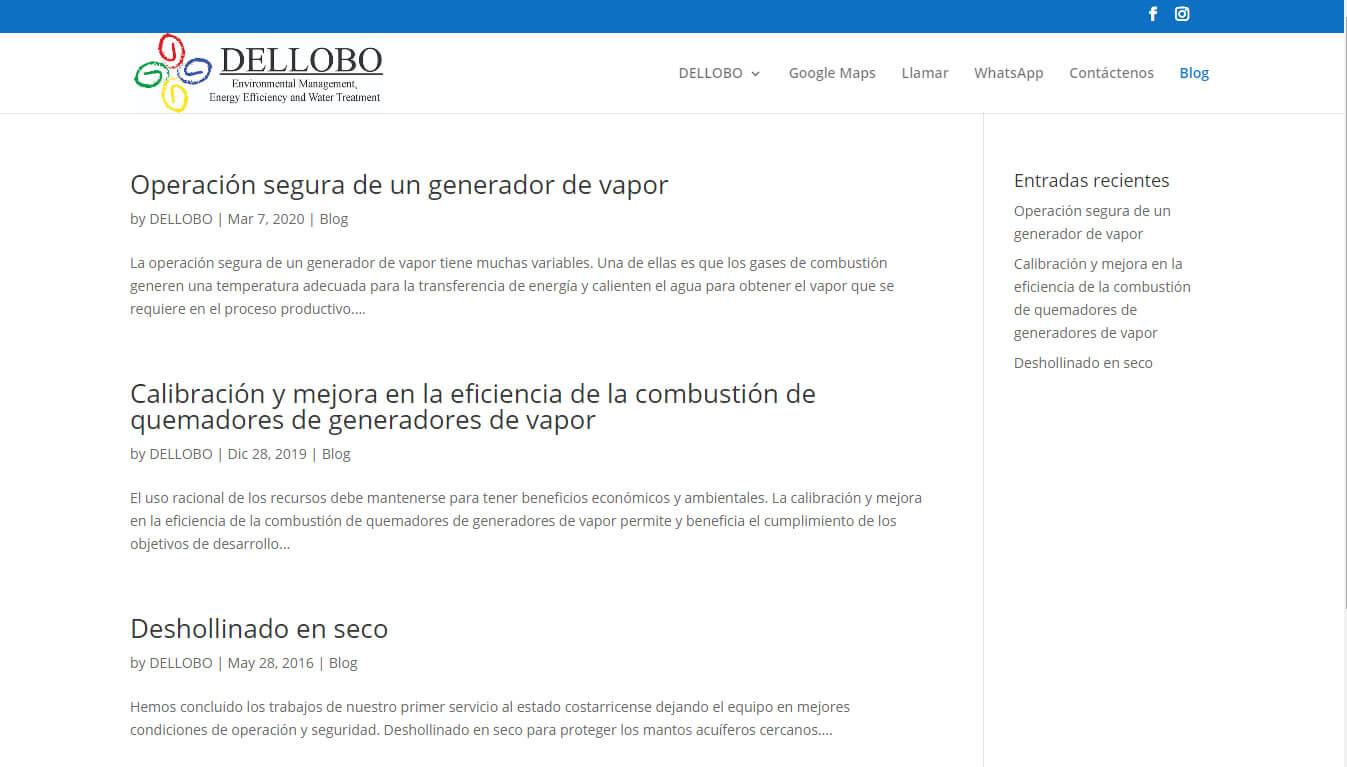Open the WhatsApp navigation link
The image size is (1347, 767).
click(x=1008, y=73)
